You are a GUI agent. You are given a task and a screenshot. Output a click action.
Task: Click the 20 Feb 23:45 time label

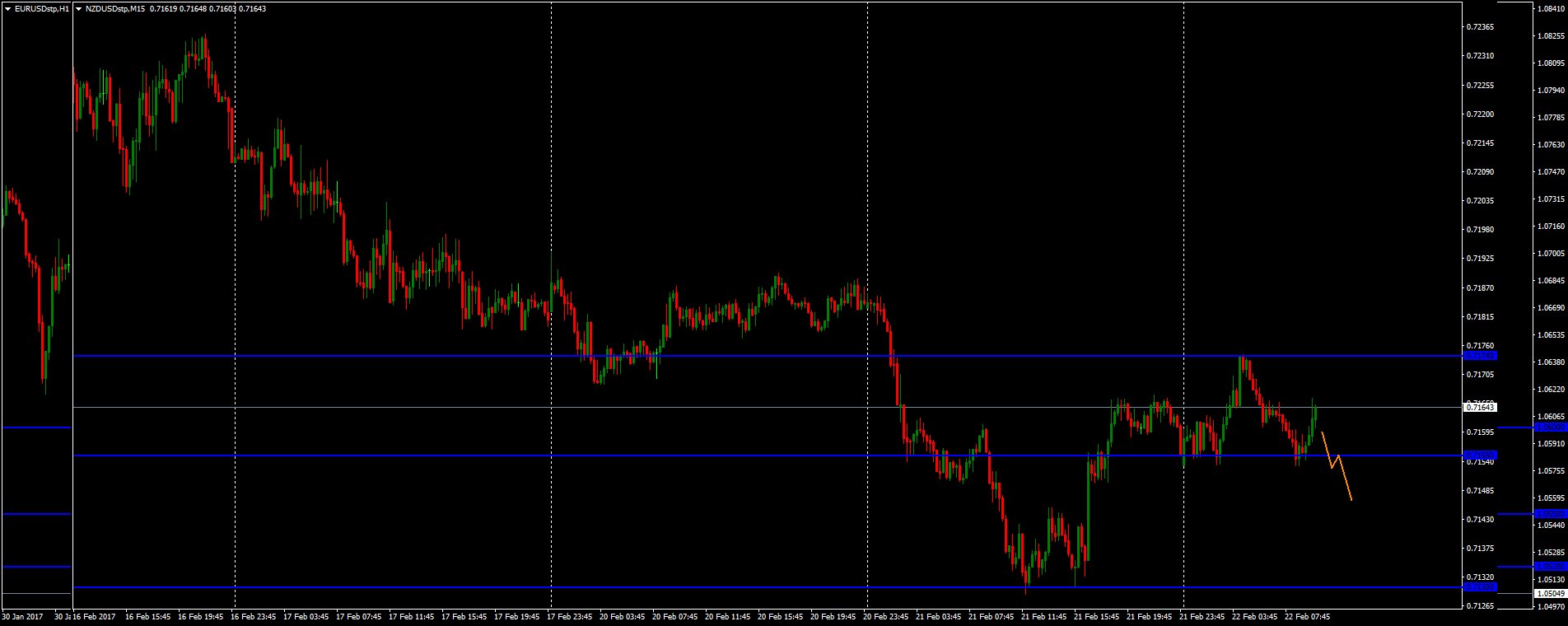(x=886, y=616)
